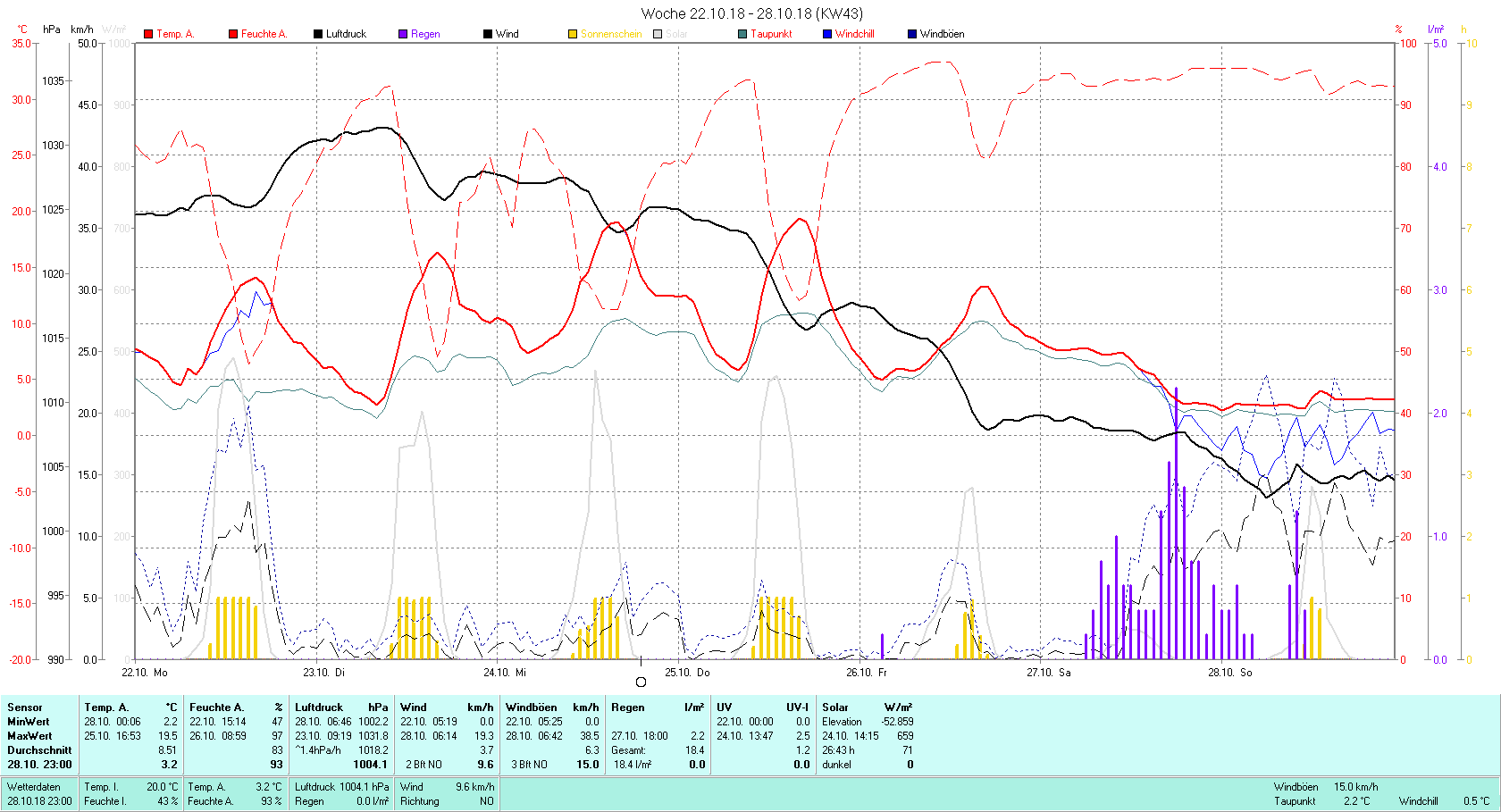The image size is (1501, 812).
Task: Pick the yellow Sonnenschein legend swatch
Action: pos(573,34)
